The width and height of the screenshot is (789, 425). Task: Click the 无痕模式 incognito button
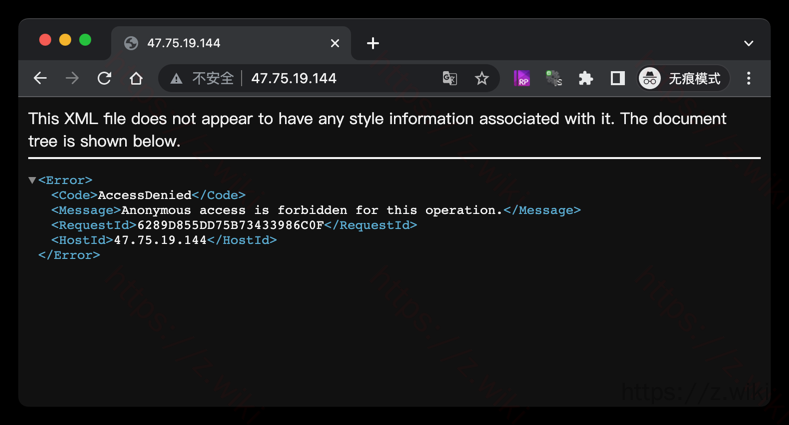[x=682, y=78]
